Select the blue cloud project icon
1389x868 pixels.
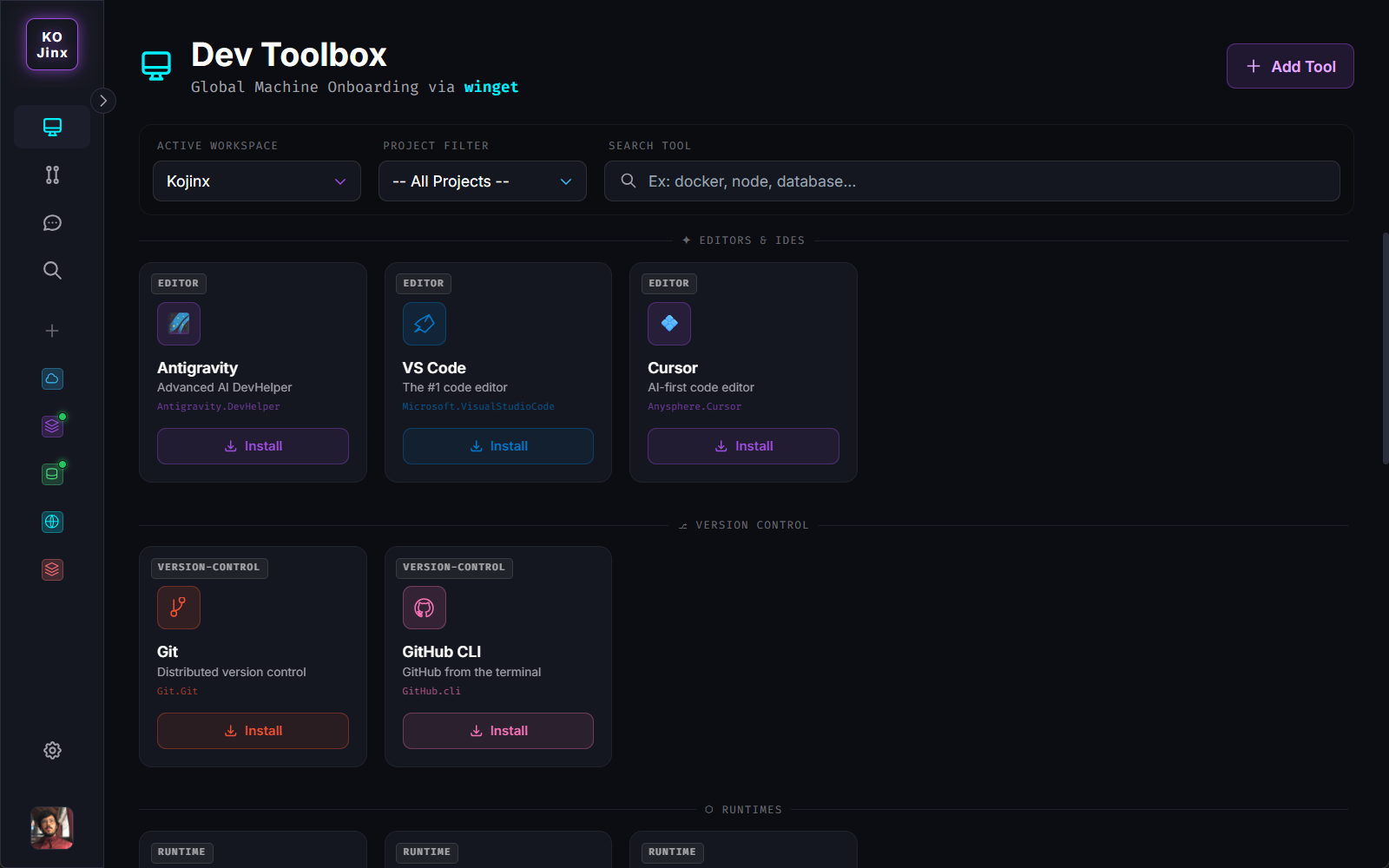(x=52, y=378)
